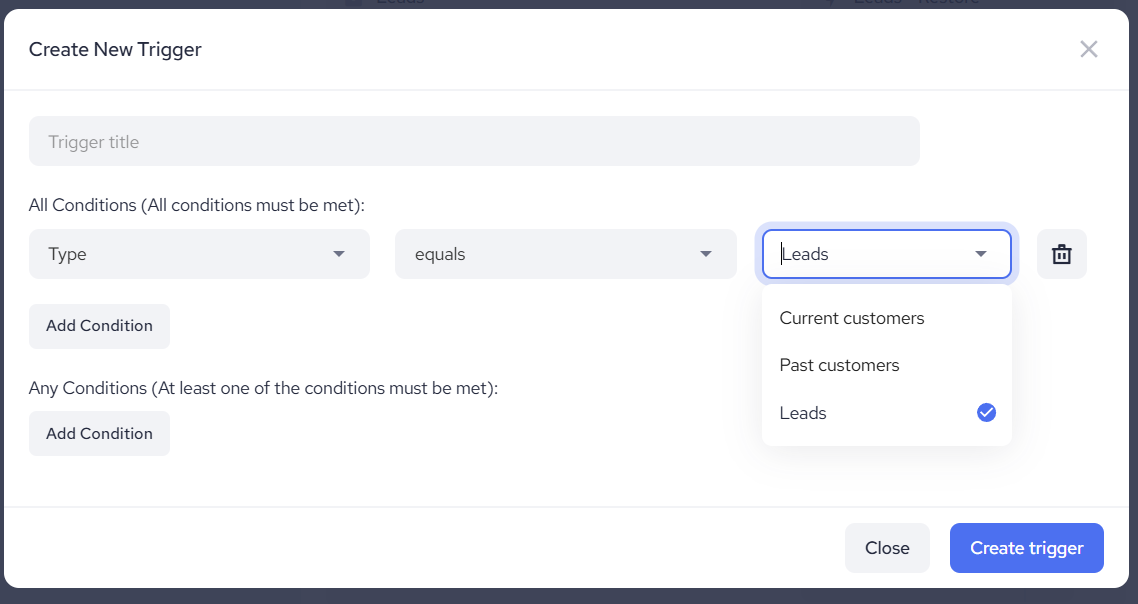Image resolution: width=1138 pixels, height=604 pixels.
Task: Open the Type field dropdown
Action: [x=200, y=254]
